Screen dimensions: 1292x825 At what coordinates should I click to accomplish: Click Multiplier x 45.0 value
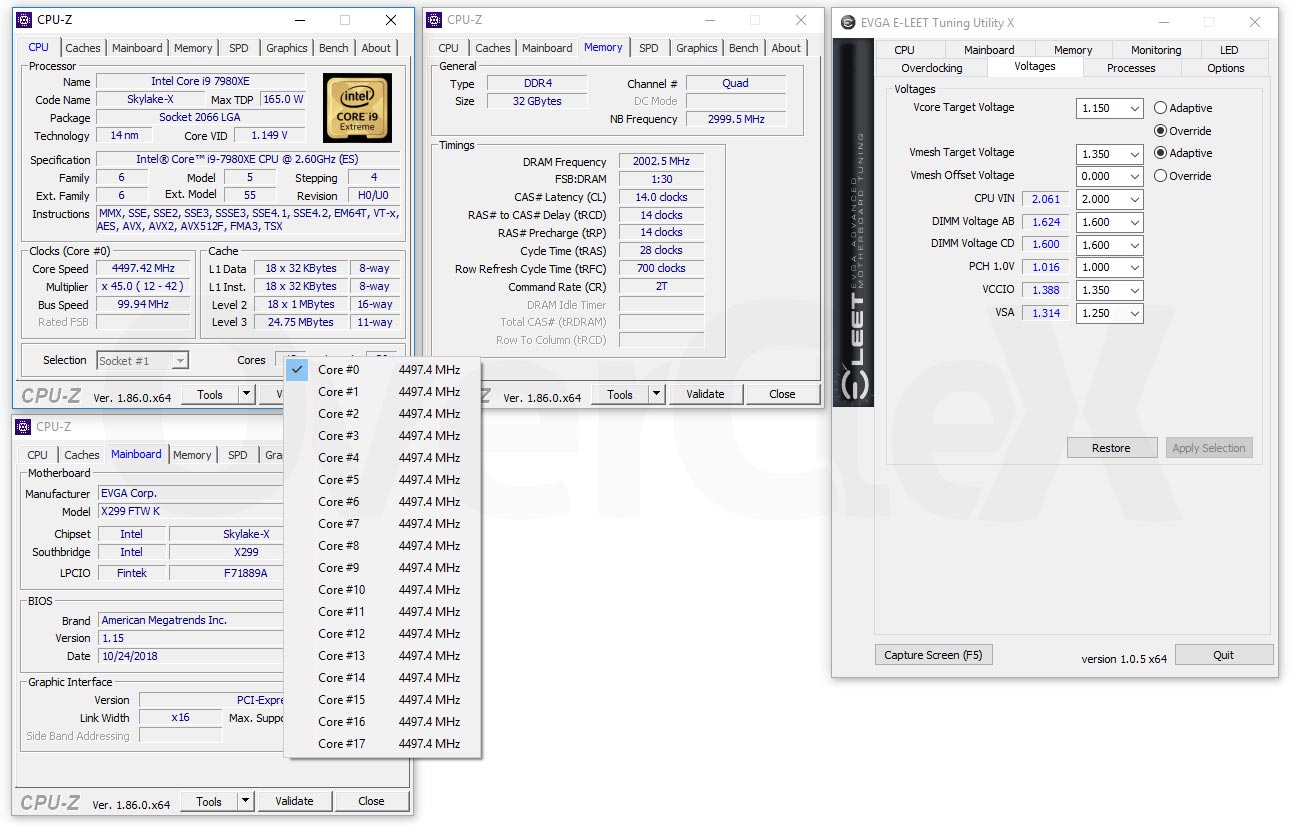coord(144,287)
